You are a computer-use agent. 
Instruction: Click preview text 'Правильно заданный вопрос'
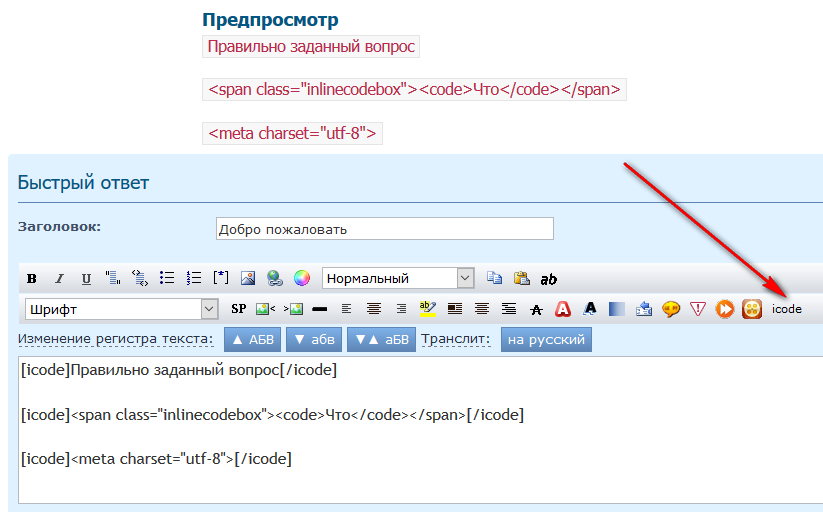point(311,47)
